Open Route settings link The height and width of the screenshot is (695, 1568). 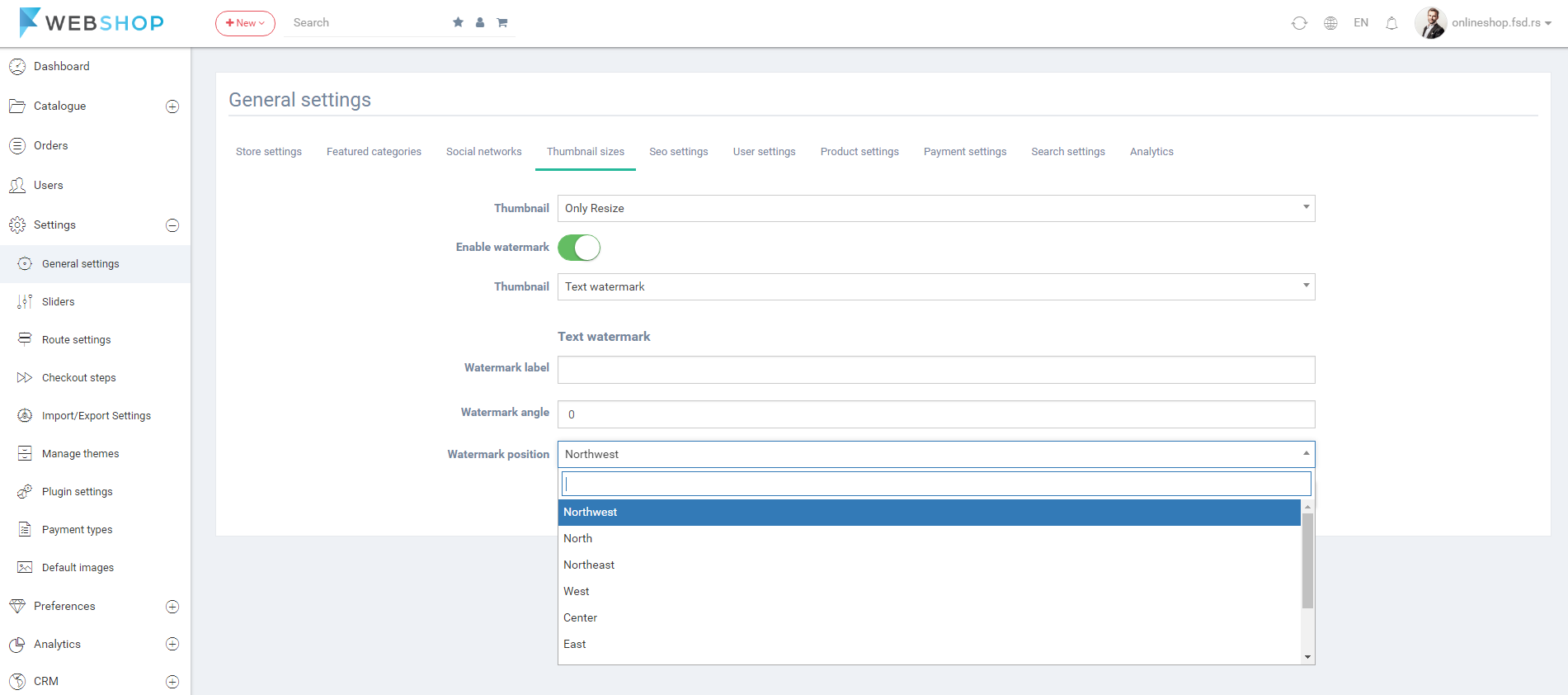tap(76, 340)
